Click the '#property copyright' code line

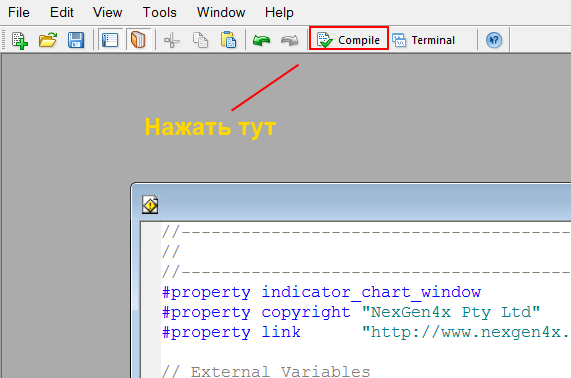pyautogui.click(x=351, y=312)
